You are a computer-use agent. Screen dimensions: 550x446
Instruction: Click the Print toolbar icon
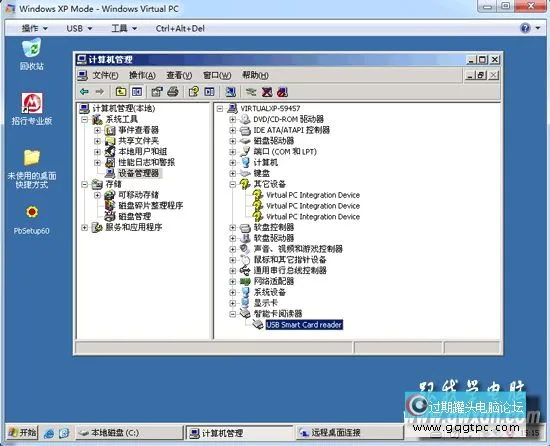click(173, 92)
